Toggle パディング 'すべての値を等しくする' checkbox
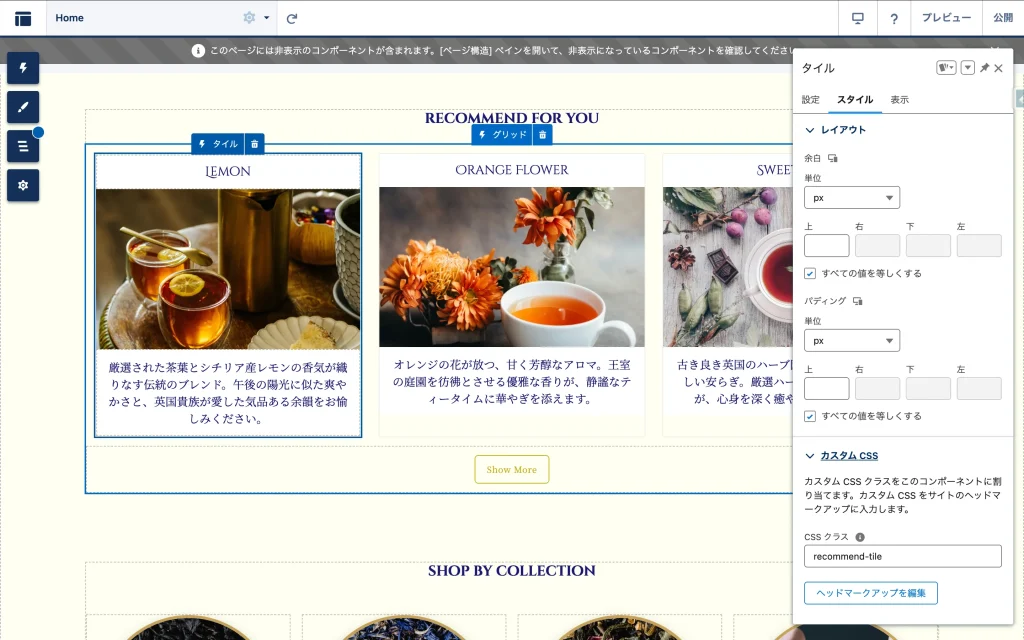The width and height of the screenshot is (1024, 640). click(x=811, y=416)
